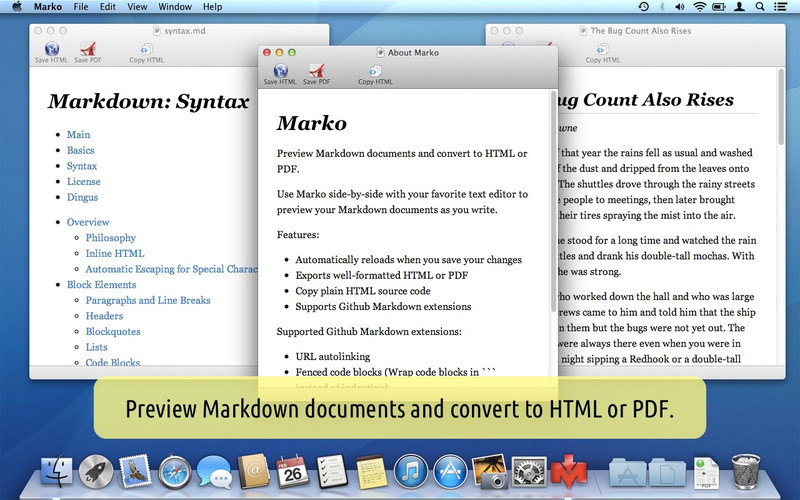Open Reminders checklist icon in Dock
Image resolution: width=800 pixels, height=500 pixels.
pos(332,471)
